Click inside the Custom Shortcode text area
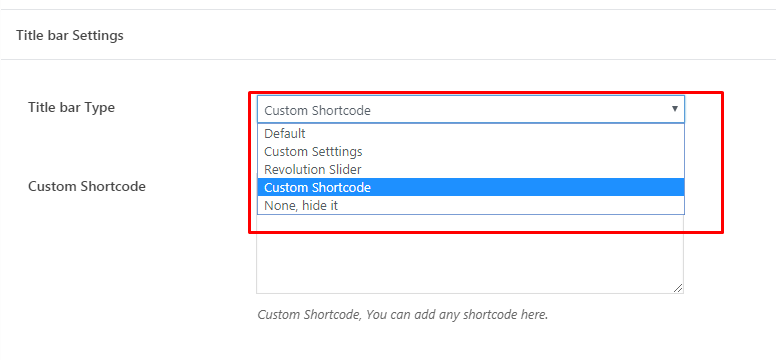The image size is (776, 360). coord(470,254)
